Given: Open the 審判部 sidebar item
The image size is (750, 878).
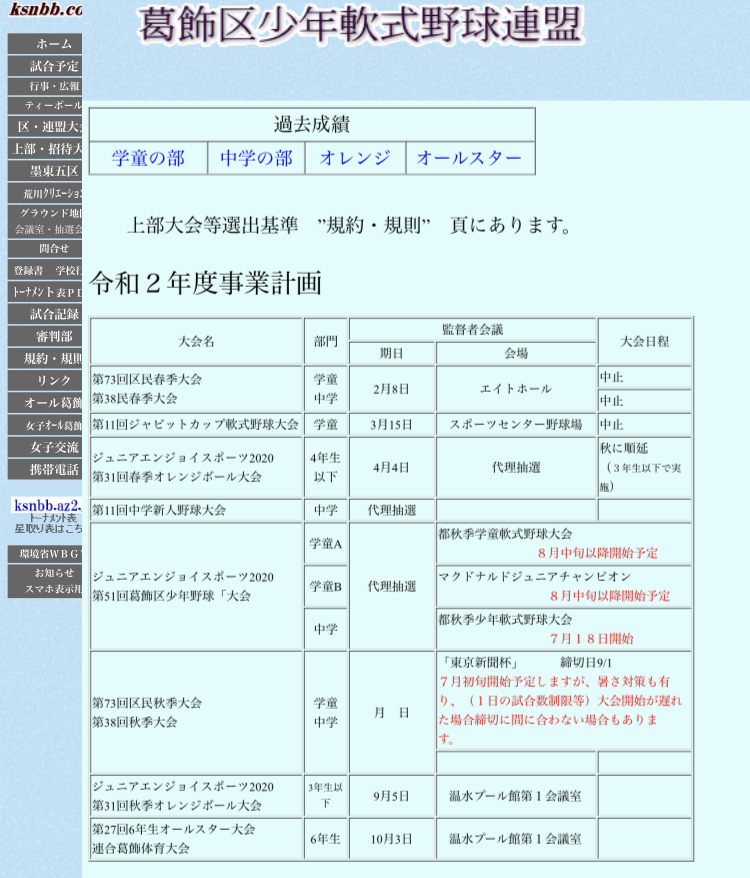Looking at the screenshot, I should (45, 336).
